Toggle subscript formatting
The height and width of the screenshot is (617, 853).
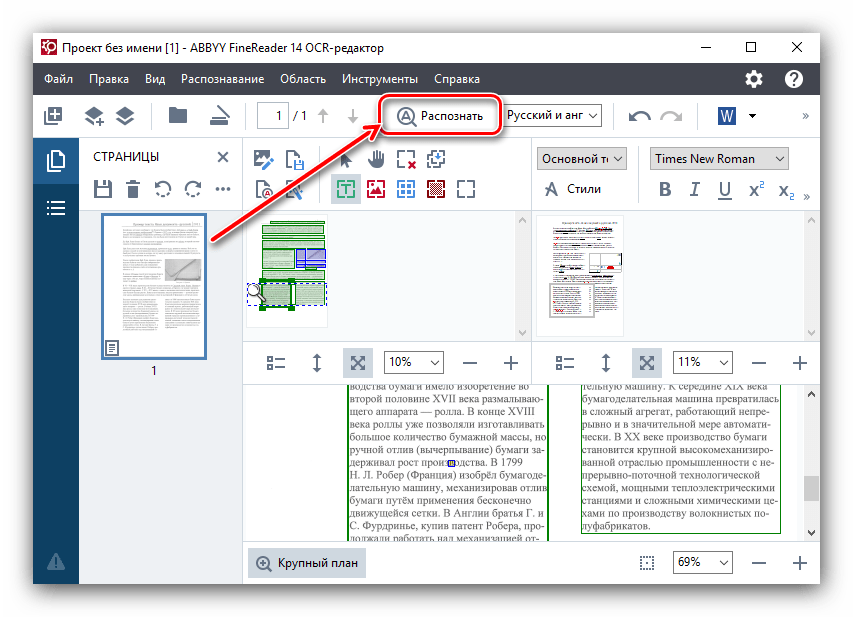tap(786, 191)
